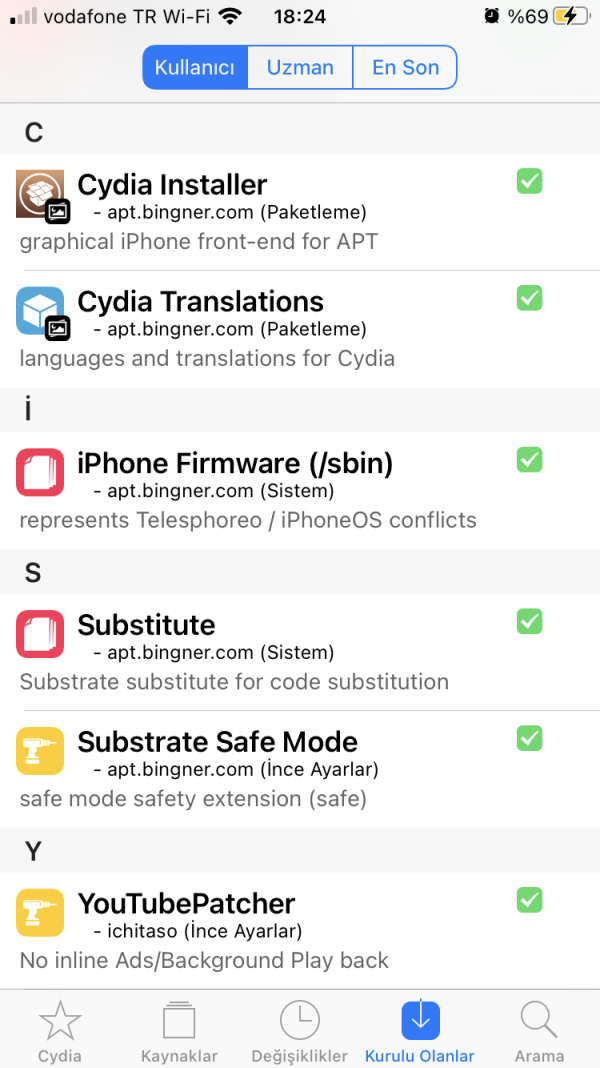Open the Substrate Safe Mode package title
This screenshot has height=1068, width=600.
click(217, 741)
